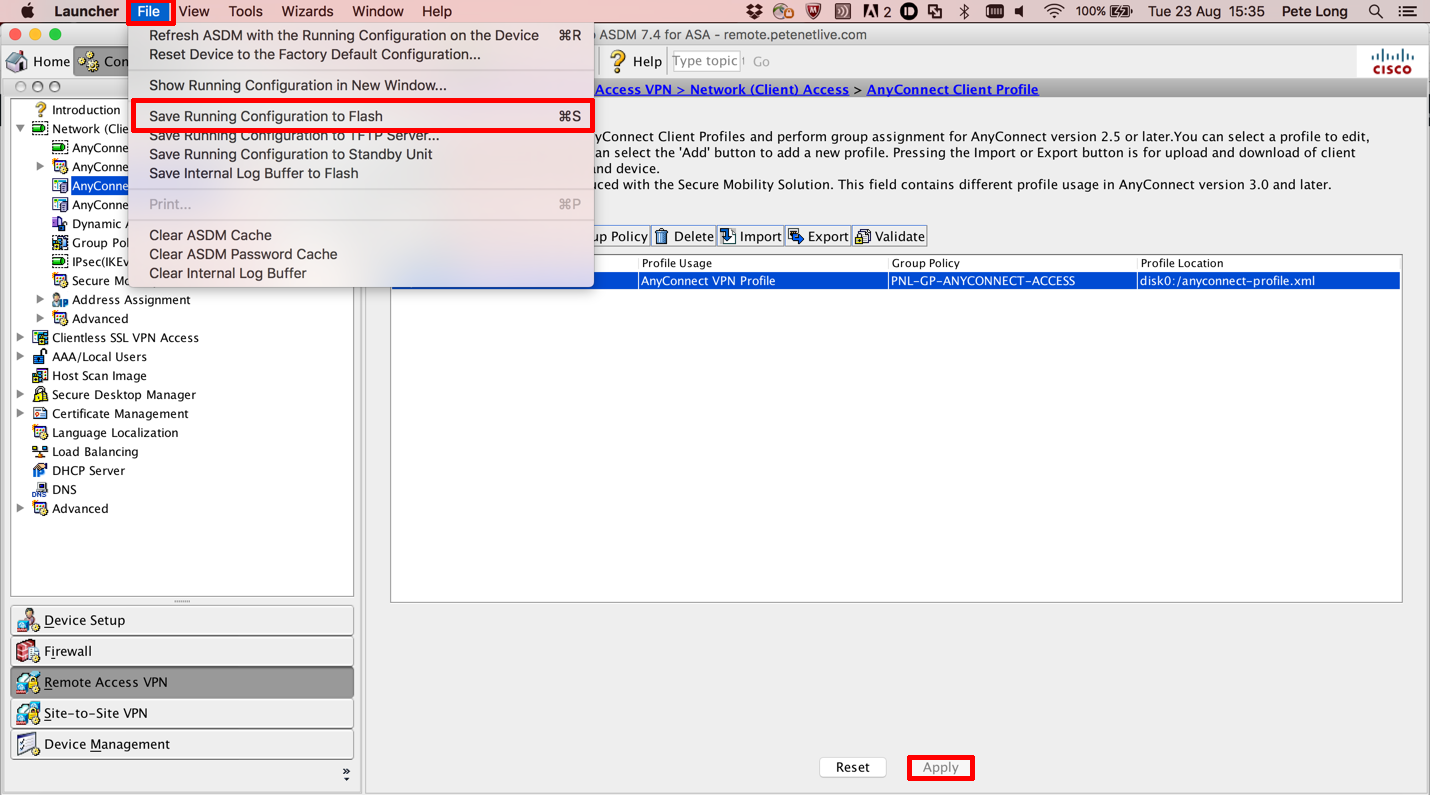Image resolution: width=1430 pixels, height=795 pixels.
Task: Open ASDM Help from the toolbar
Action: click(635, 61)
